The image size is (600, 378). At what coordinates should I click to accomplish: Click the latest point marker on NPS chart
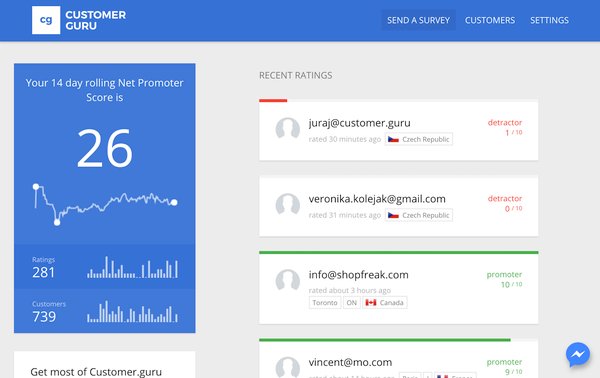[174, 202]
